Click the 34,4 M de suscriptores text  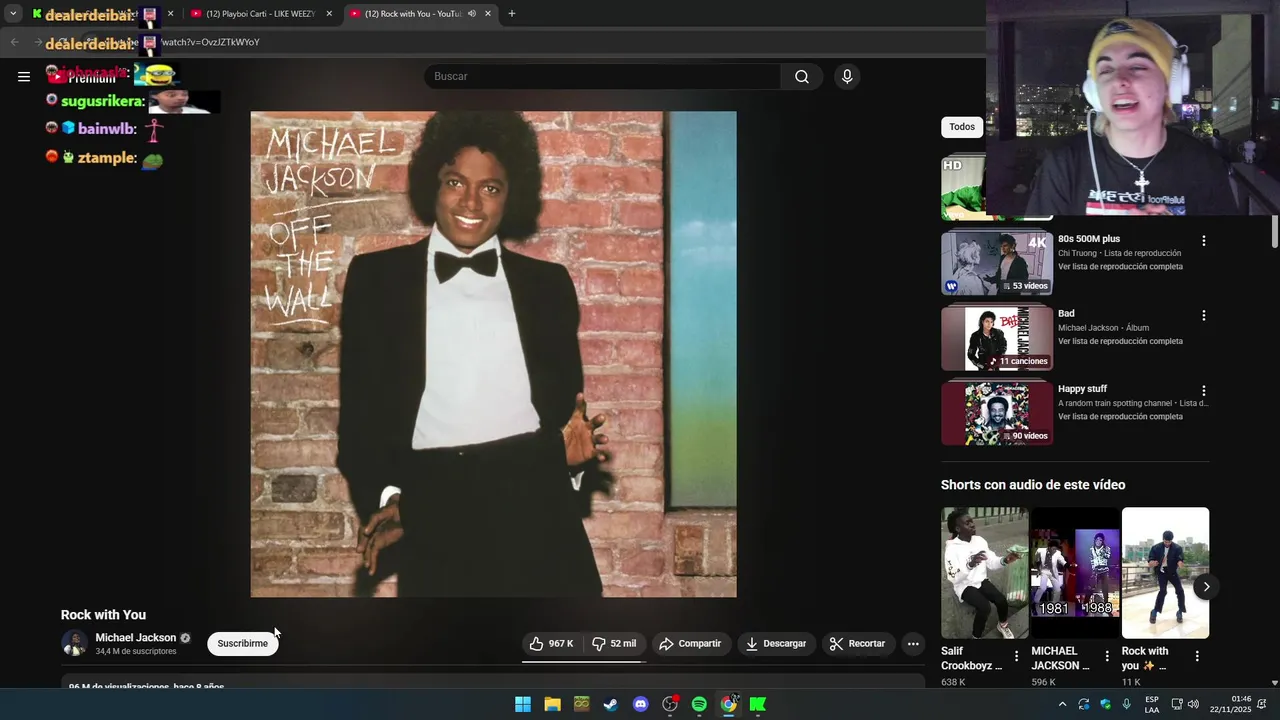point(136,652)
